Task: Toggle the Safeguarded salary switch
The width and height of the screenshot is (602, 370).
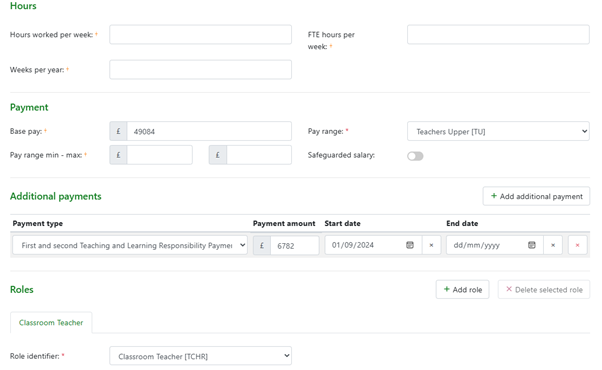Action: [415, 156]
